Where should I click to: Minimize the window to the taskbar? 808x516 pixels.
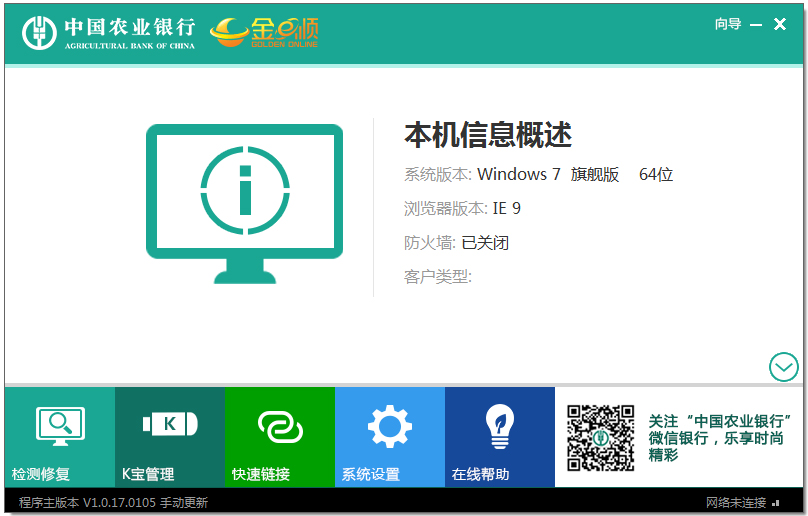[756, 24]
